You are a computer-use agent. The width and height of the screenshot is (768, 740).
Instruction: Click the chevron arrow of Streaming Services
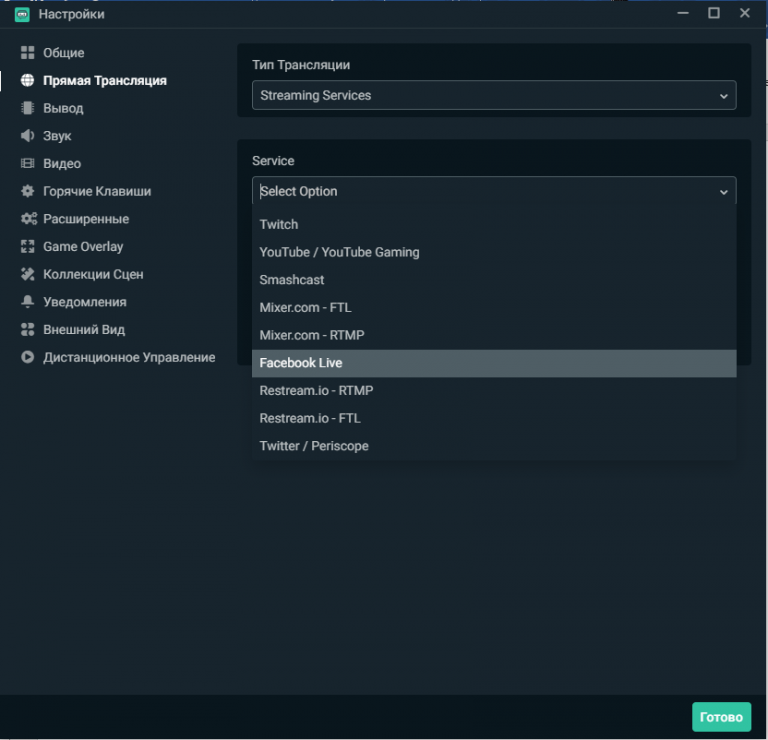click(x=723, y=96)
